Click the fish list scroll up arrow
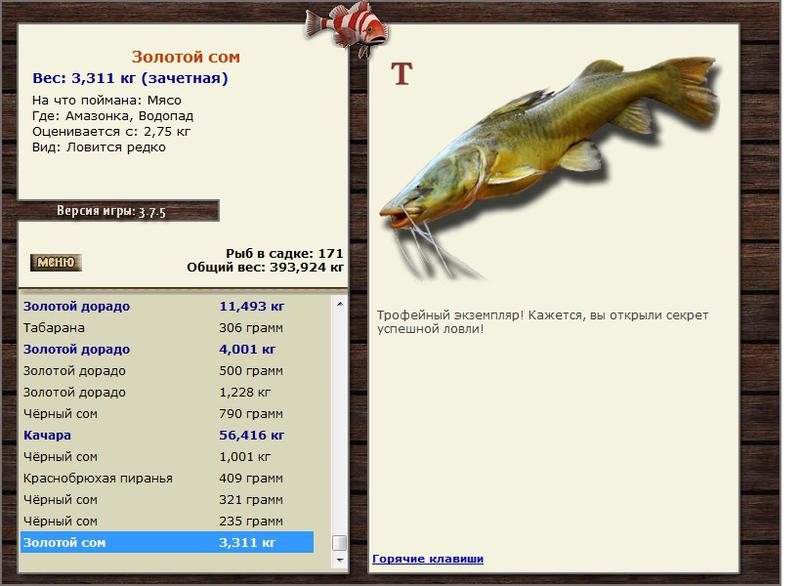 (340, 304)
